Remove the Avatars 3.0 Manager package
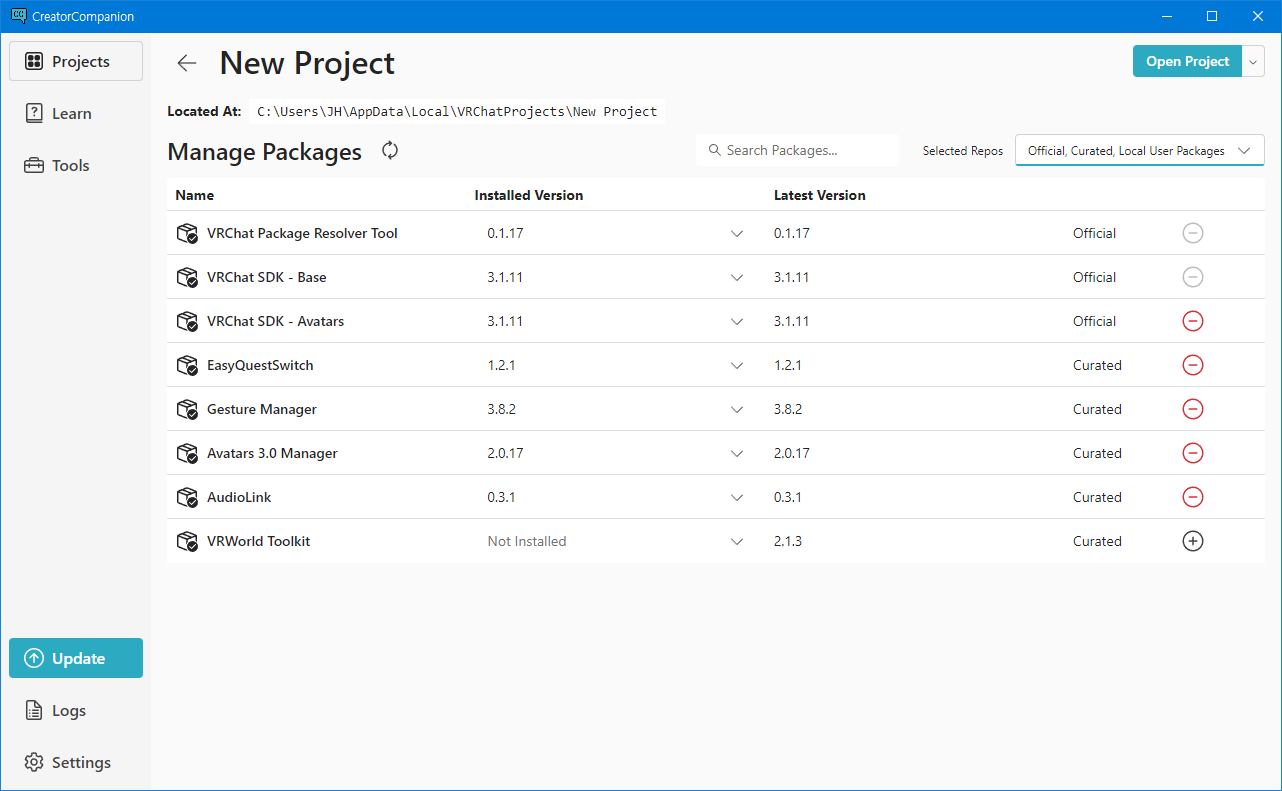This screenshot has width=1282, height=791. click(1192, 453)
